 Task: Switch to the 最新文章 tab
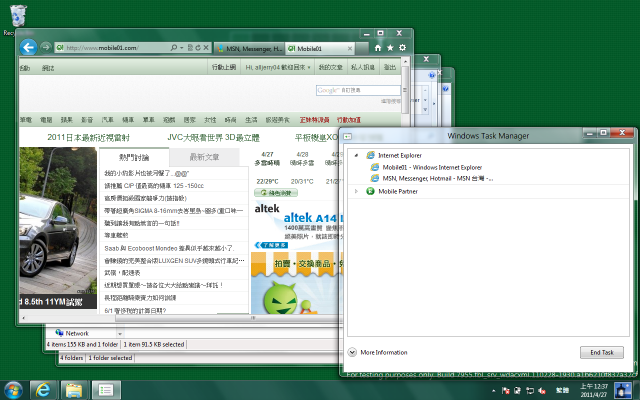[x=204, y=157]
